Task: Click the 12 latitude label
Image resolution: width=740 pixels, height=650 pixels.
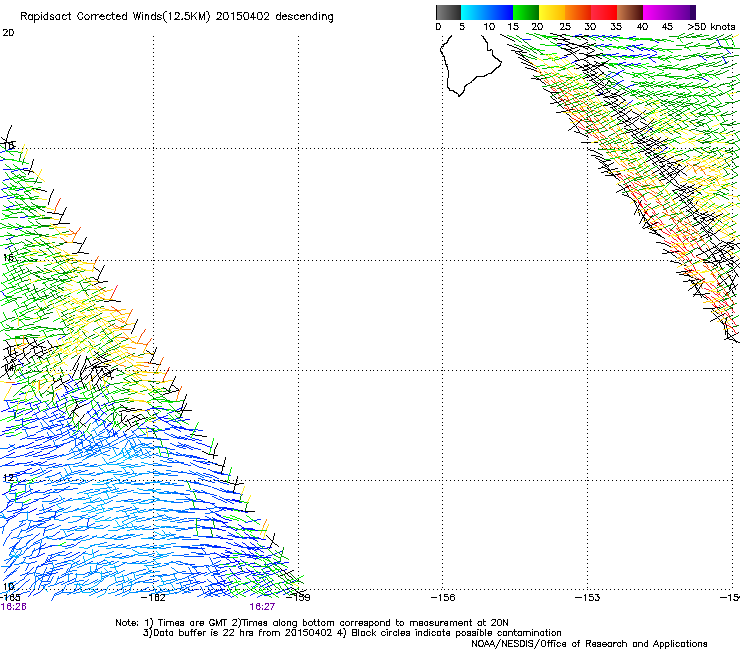Action: pos(8,478)
